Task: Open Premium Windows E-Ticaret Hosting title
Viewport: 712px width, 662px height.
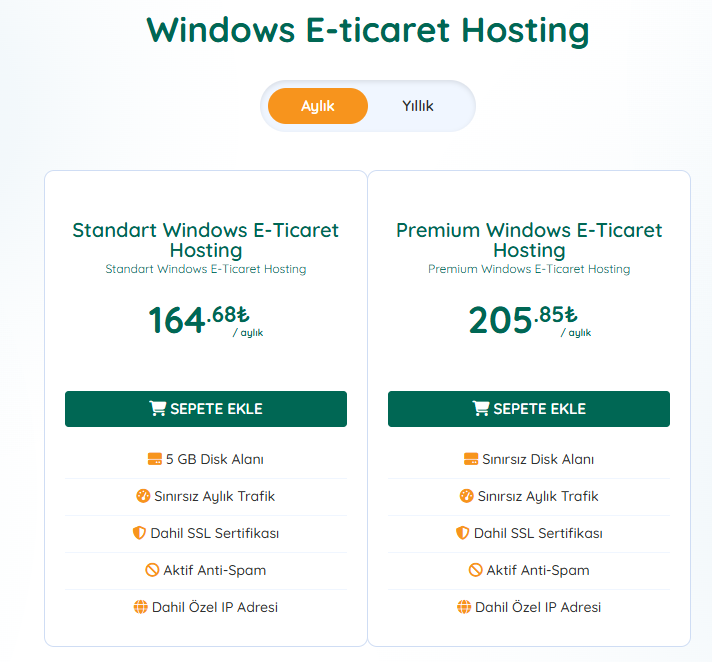Action: pyautogui.click(x=529, y=240)
